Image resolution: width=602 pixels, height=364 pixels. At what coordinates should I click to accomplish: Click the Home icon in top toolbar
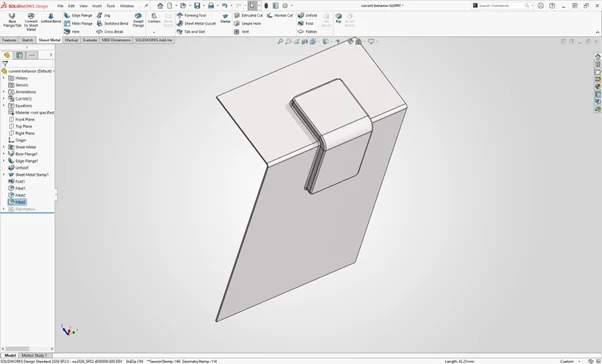[160, 5]
